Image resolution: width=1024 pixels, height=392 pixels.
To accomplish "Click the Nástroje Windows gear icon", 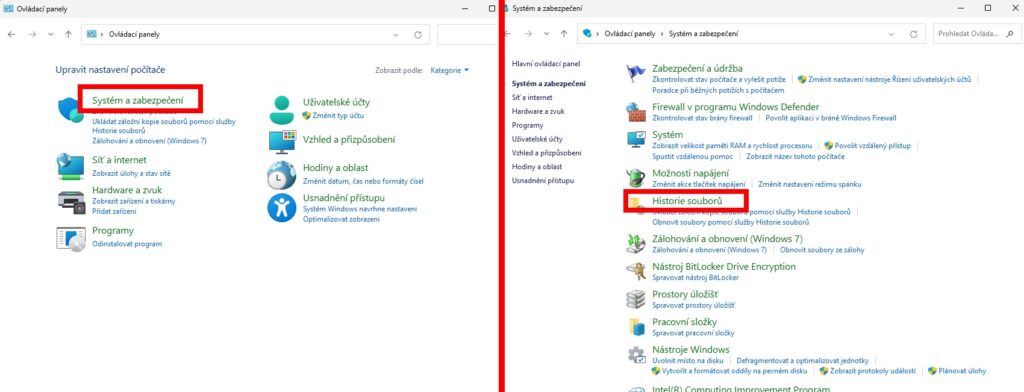I will click(x=636, y=355).
